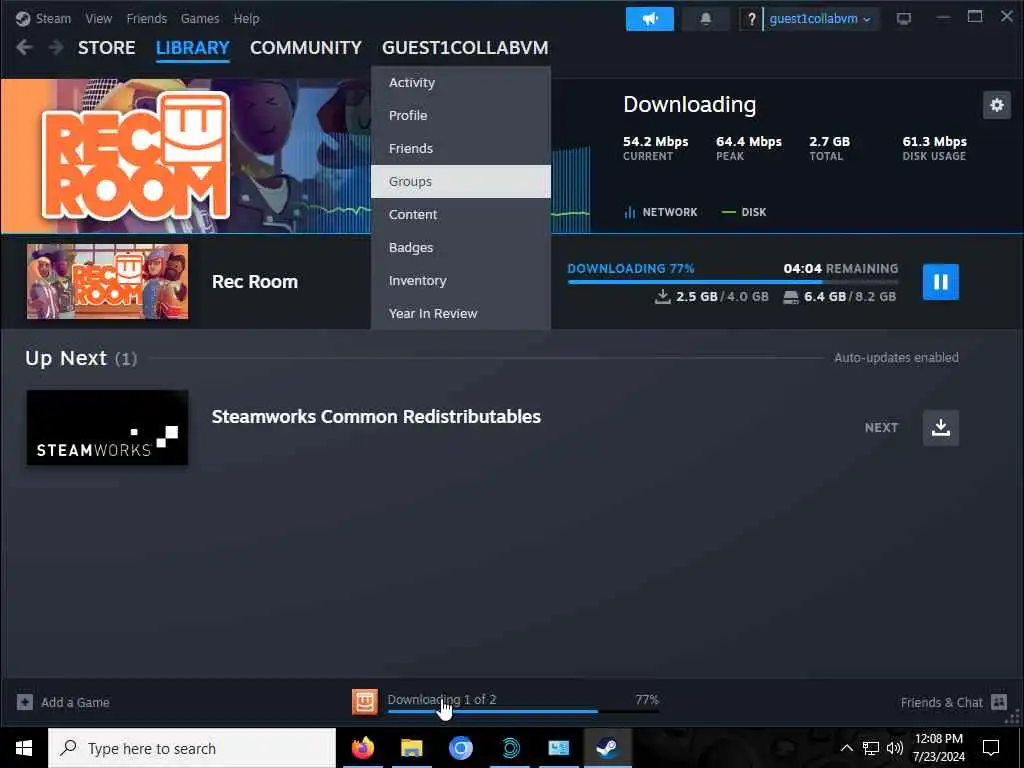The image size is (1024, 768).
Task: Open the Help menu
Action: (x=246, y=18)
